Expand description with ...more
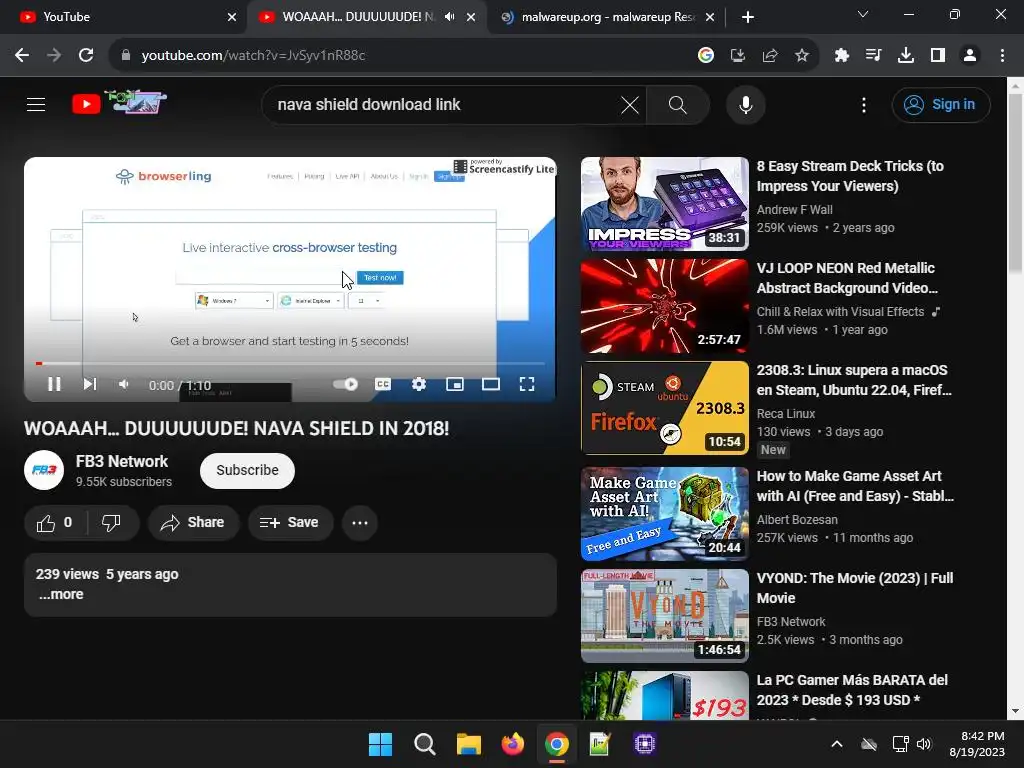This screenshot has width=1024, height=768. [x=61, y=594]
